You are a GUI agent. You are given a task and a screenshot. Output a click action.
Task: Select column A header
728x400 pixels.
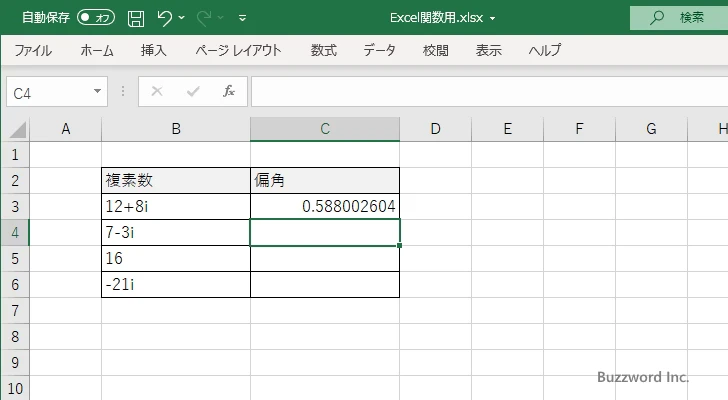click(65, 129)
